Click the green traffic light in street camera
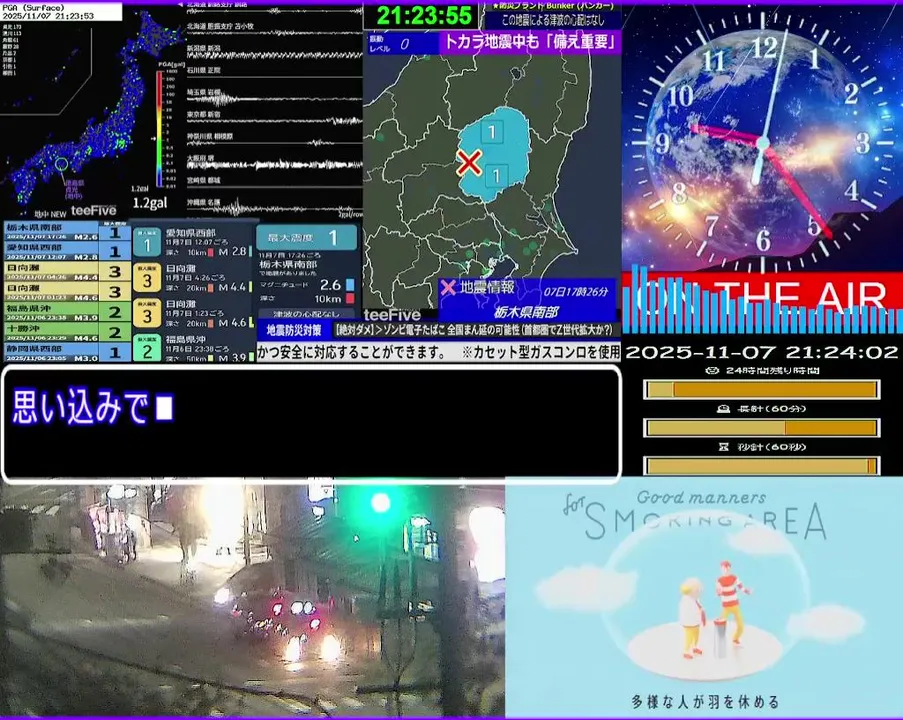 pos(380,503)
